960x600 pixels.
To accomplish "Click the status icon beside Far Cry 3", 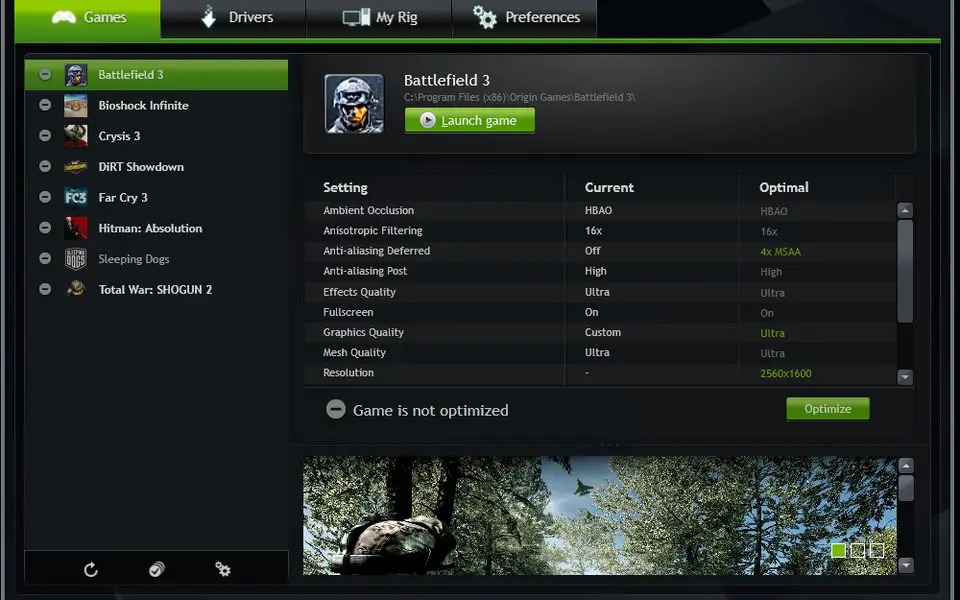I will pos(45,197).
